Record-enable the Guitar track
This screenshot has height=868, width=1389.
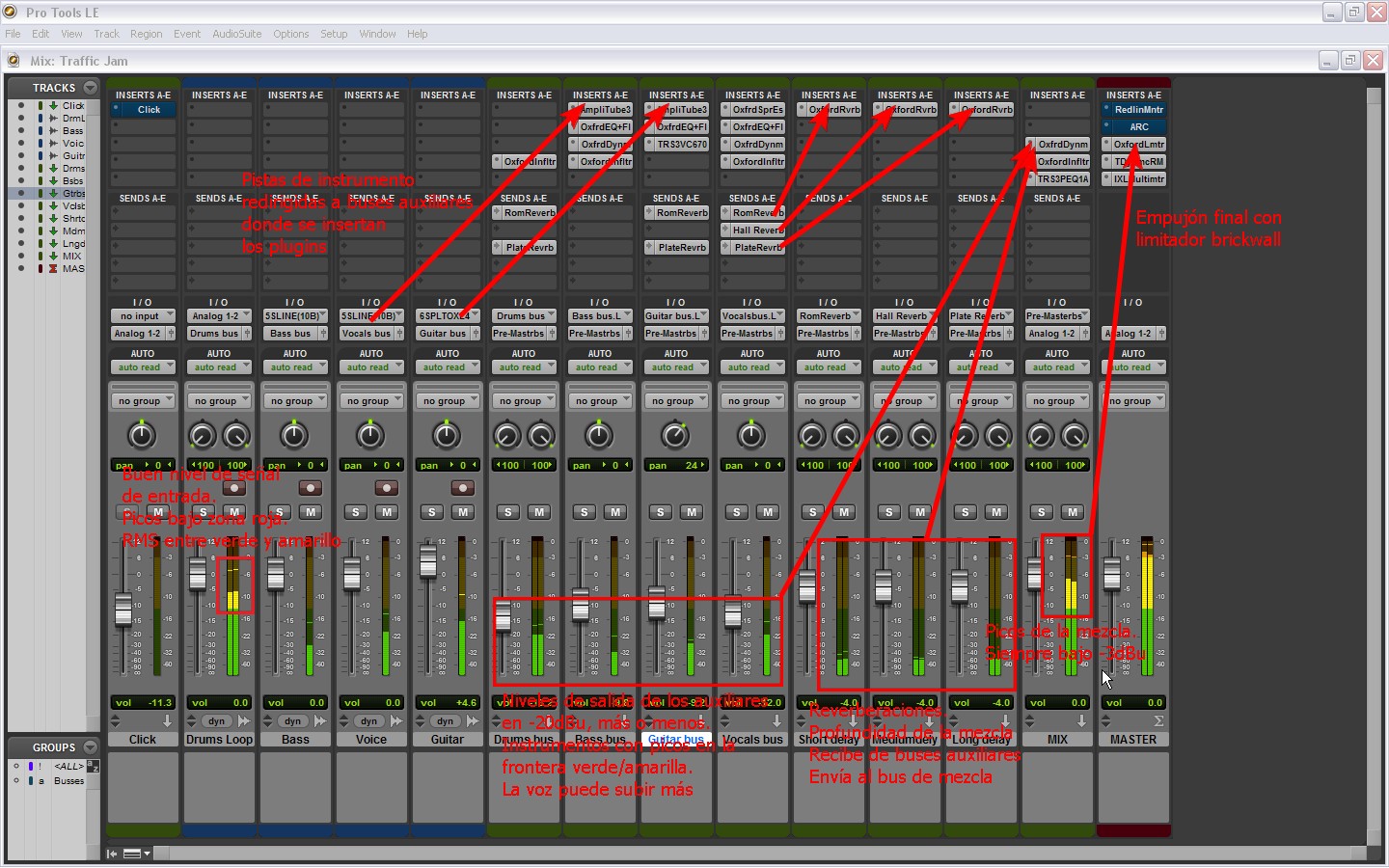[x=463, y=488]
